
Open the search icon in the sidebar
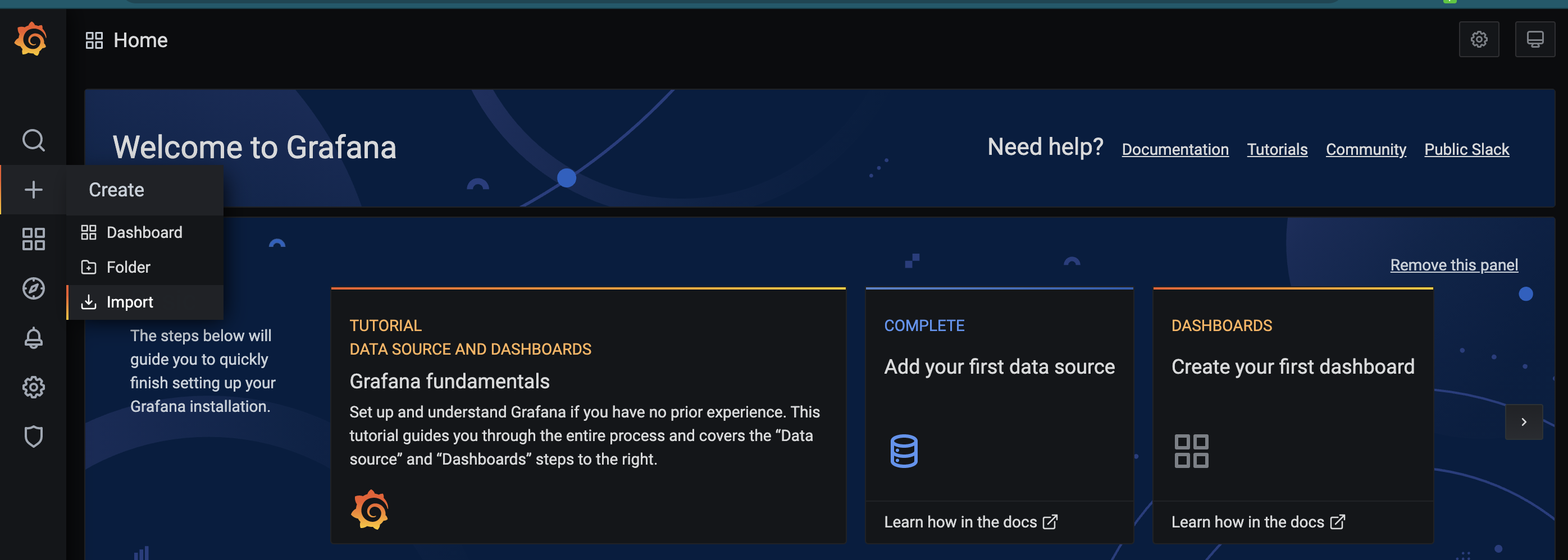pos(34,140)
